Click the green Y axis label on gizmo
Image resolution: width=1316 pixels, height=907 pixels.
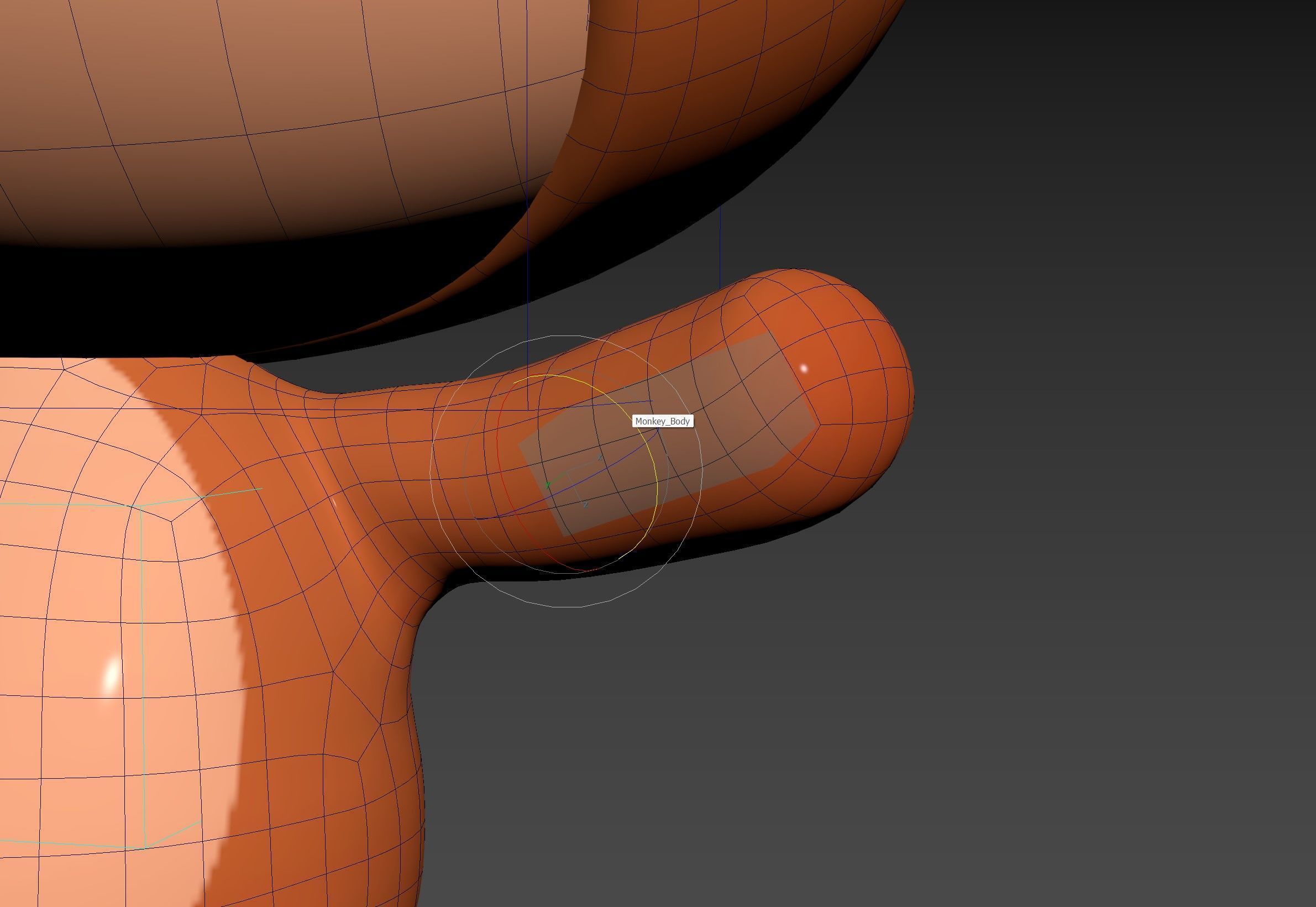pyautogui.click(x=548, y=485)
